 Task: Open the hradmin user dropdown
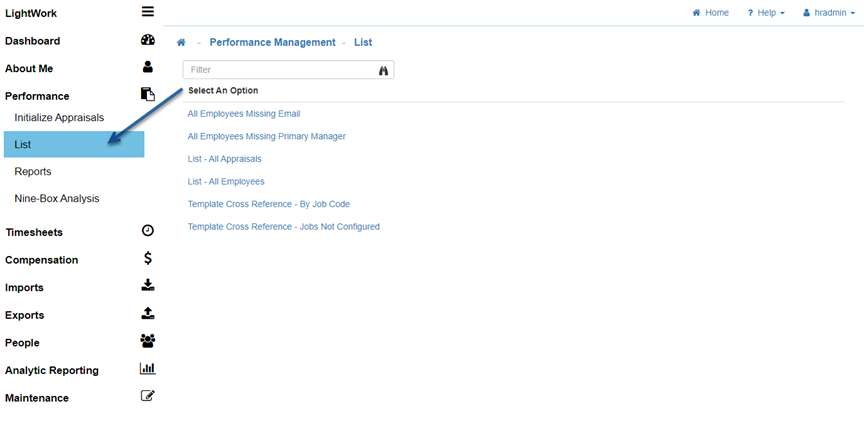[x=829, y=13]
